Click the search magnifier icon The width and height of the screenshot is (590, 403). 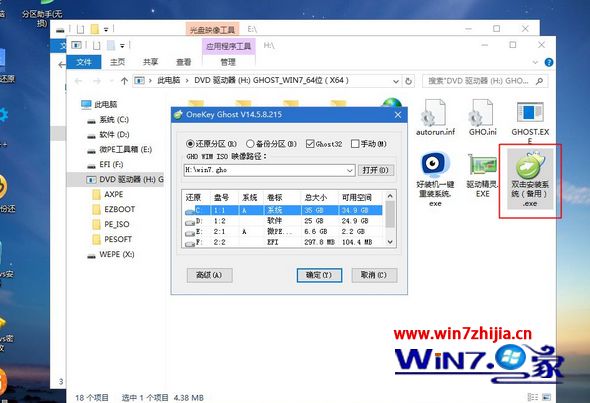point(539,81)
